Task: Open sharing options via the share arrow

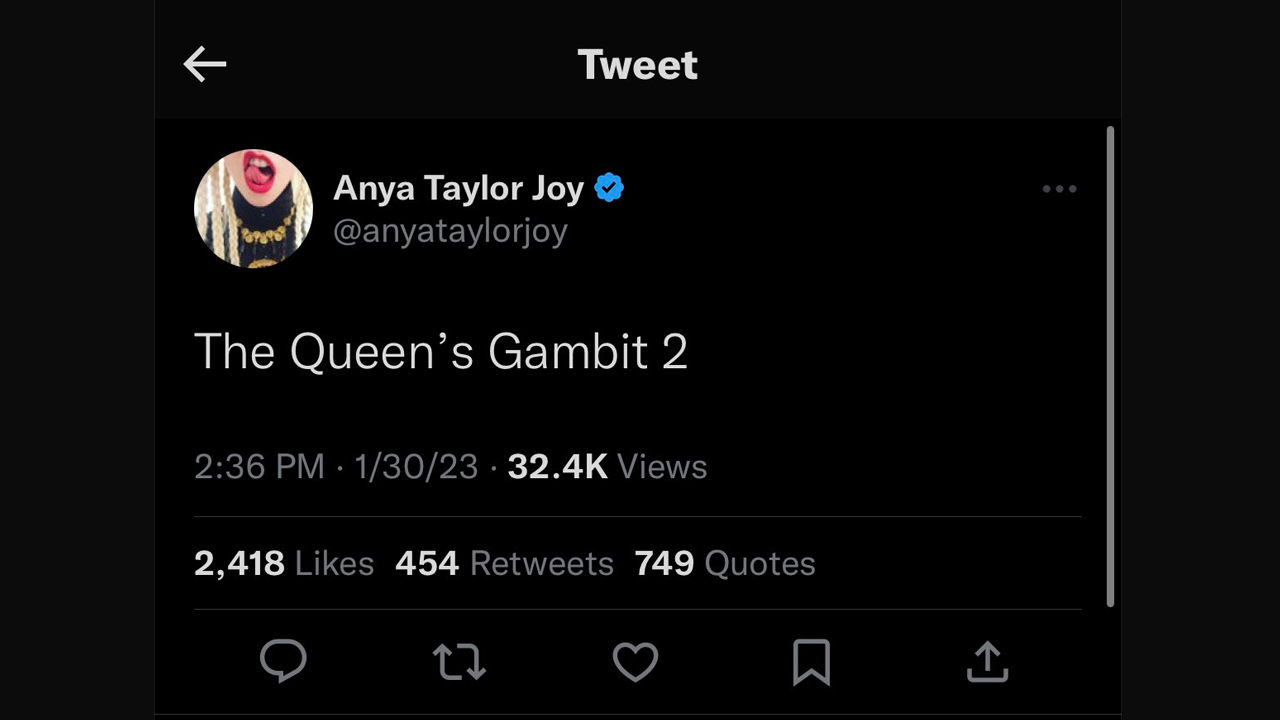Action: 987,661
